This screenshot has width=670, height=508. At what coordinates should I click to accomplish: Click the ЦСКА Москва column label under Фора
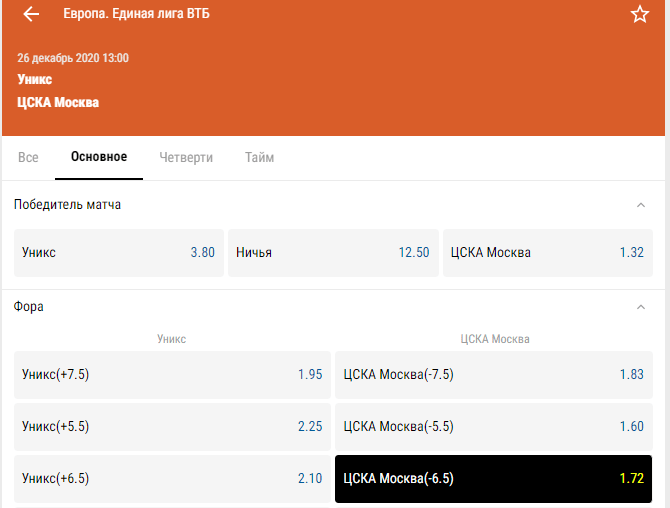point(495,339)
